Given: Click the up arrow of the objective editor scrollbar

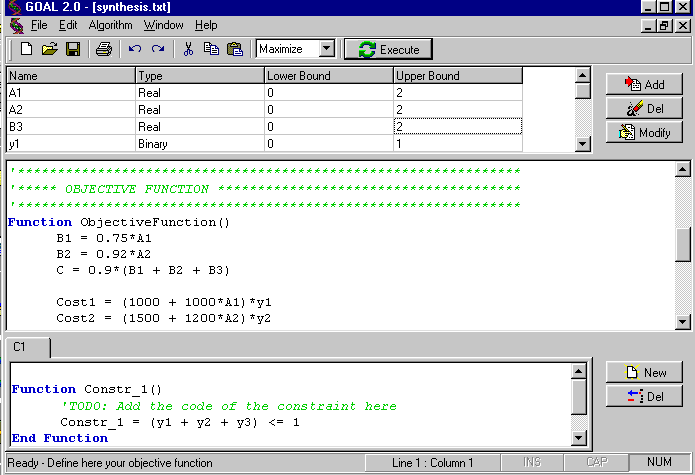Looking at the screenshot, I should click(683, 169).
